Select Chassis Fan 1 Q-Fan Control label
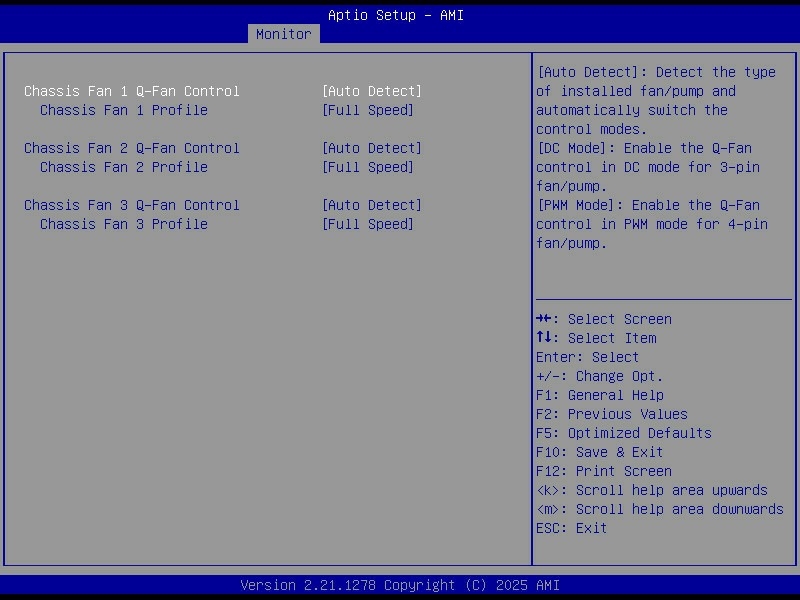Image resolution: width=800 pixels, height=600 pixels. (132, 91)
